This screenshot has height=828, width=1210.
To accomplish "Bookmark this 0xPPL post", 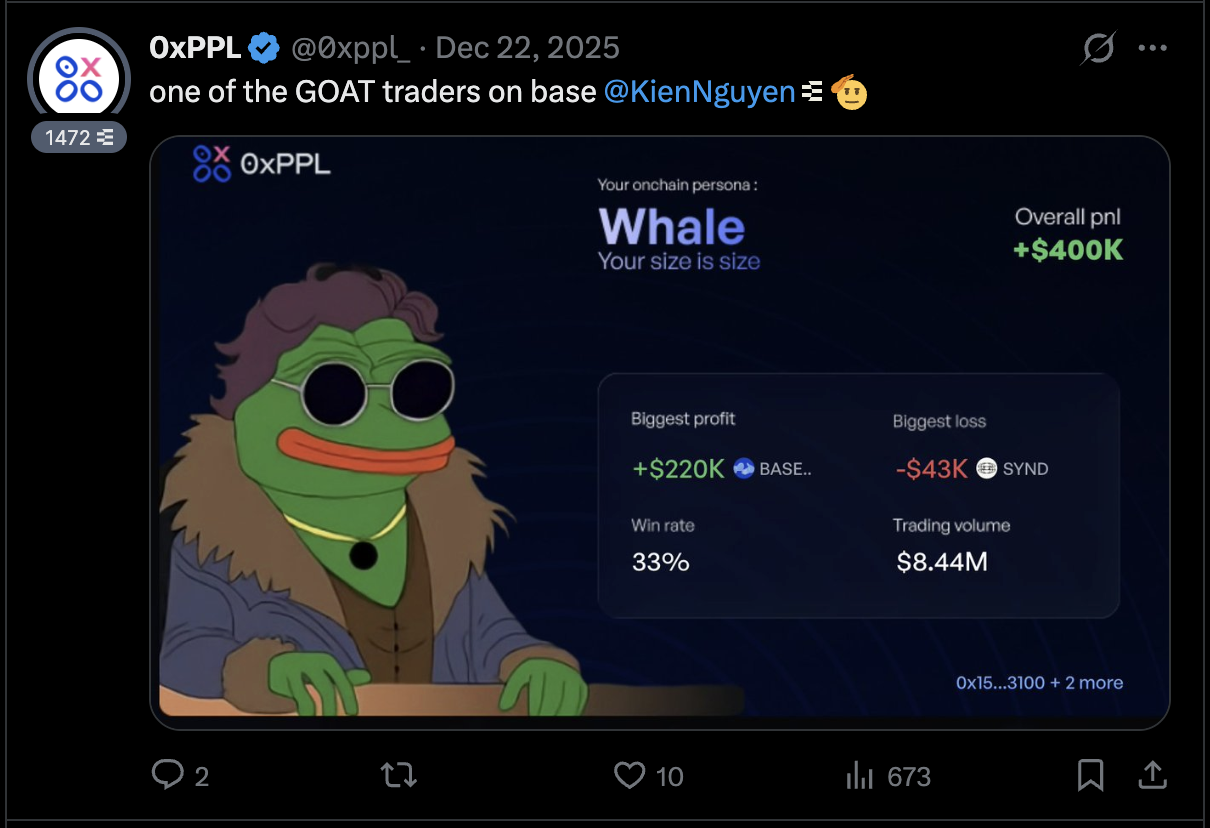I will click(1090, 775).
